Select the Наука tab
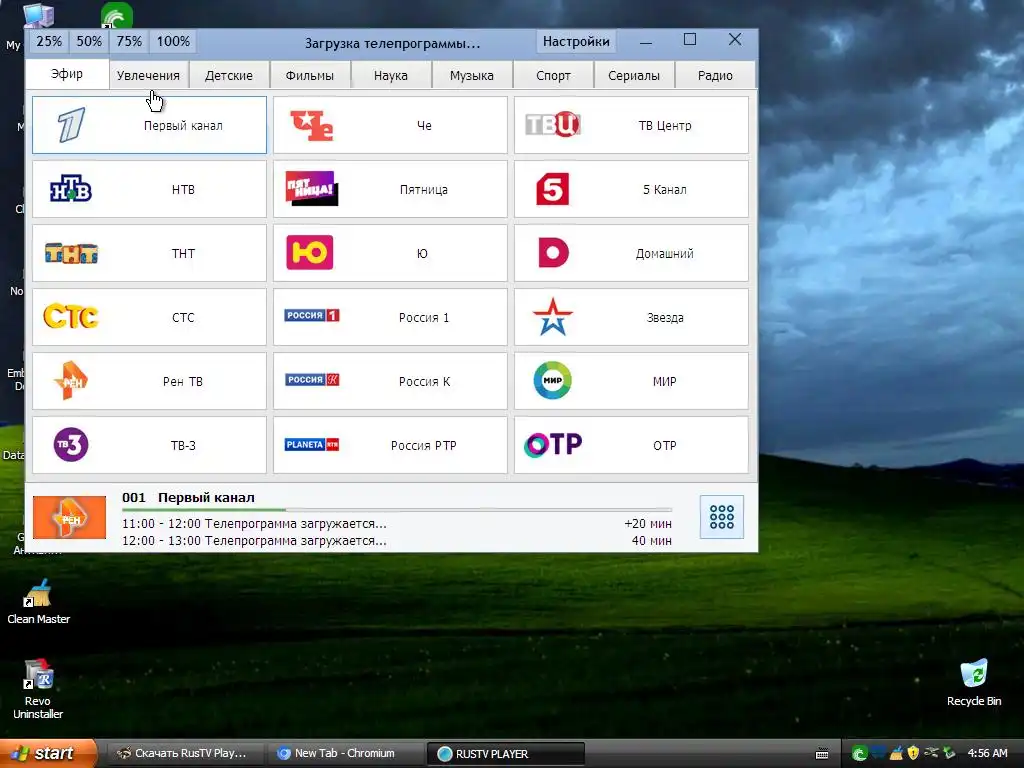1024x768 pixels. pos(391,75)
